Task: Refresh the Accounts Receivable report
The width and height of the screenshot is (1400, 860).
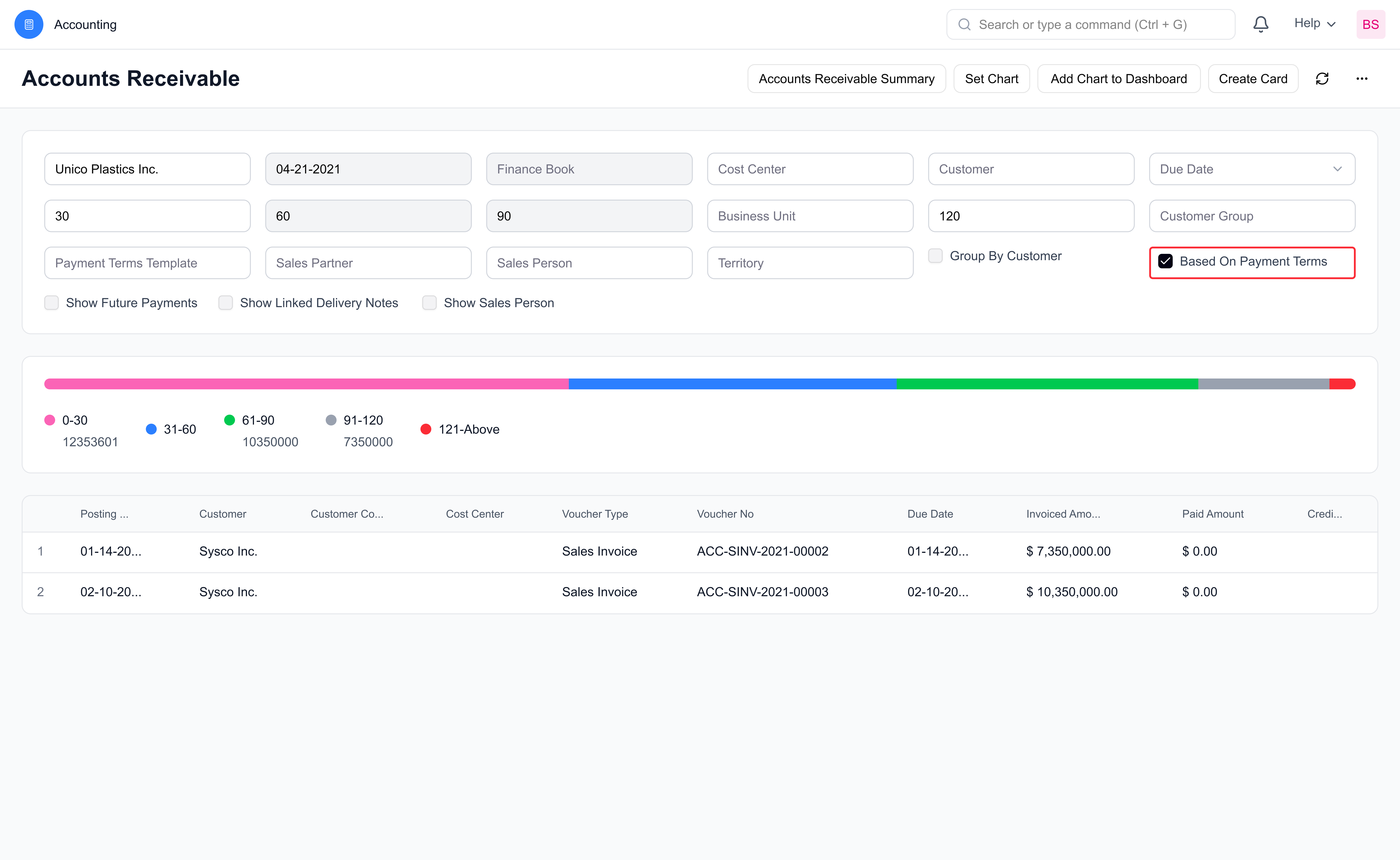Action: click(1322, 79)
